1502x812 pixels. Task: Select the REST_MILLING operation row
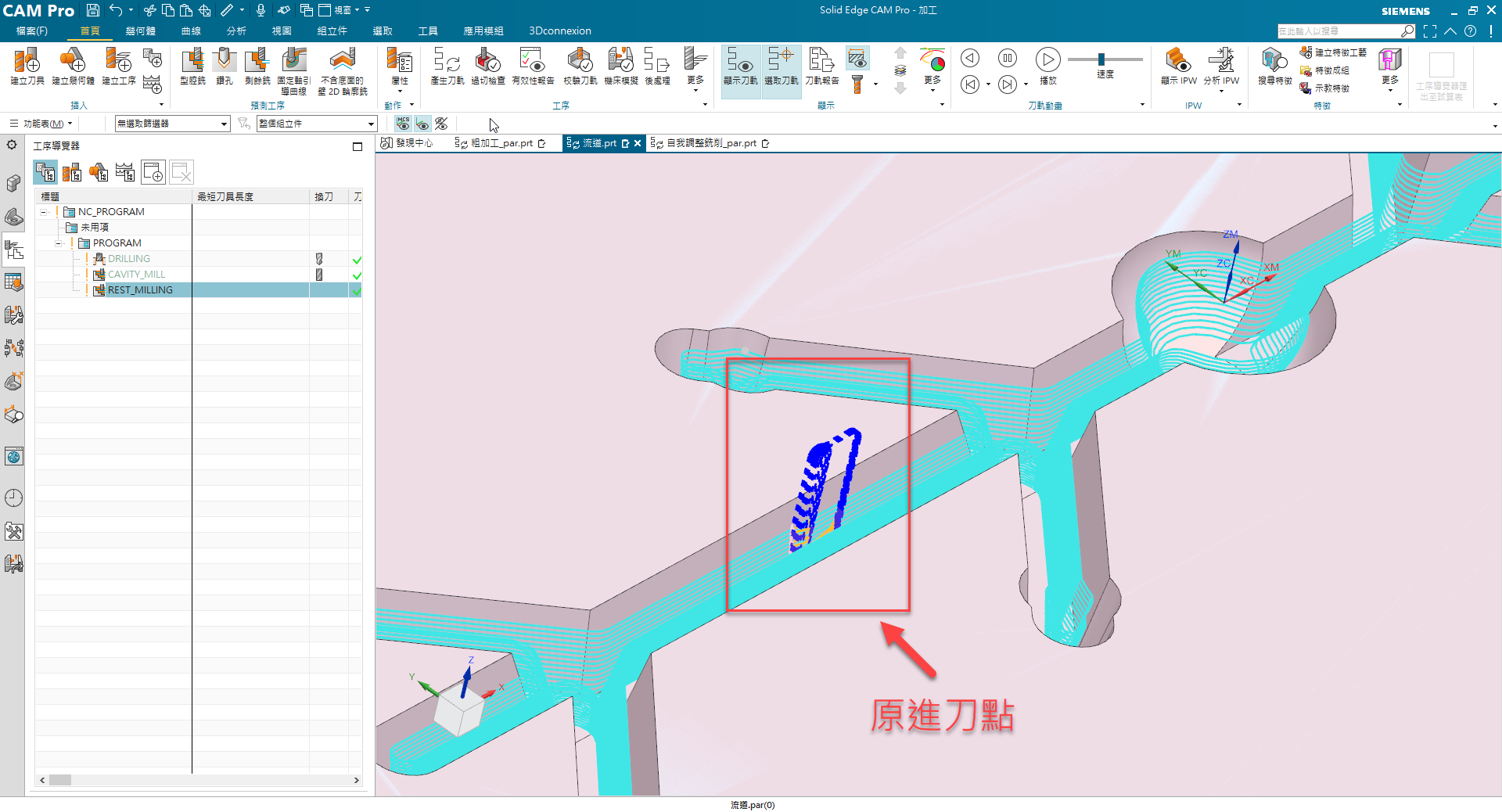click(x=199, y=290)
